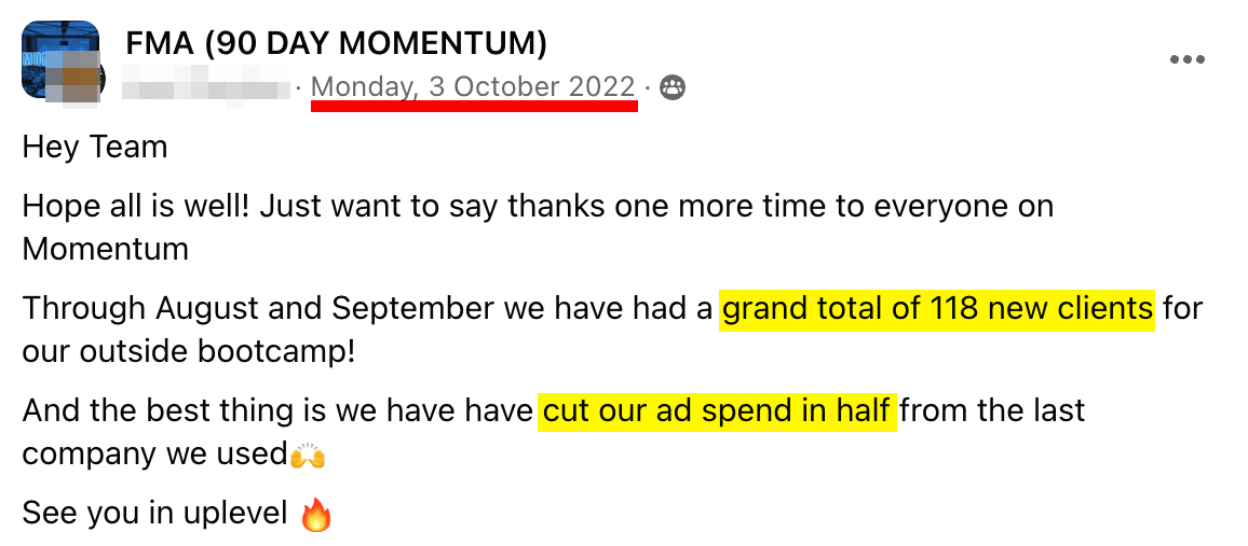Click the highlighted "grand total of 118 new clients"
Screen dimensions: 1248x546
938,308
